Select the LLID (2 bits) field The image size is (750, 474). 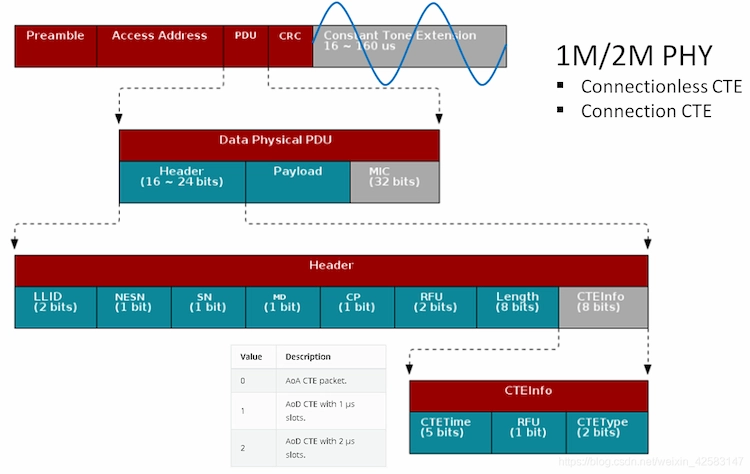click(x=55, y=307)
